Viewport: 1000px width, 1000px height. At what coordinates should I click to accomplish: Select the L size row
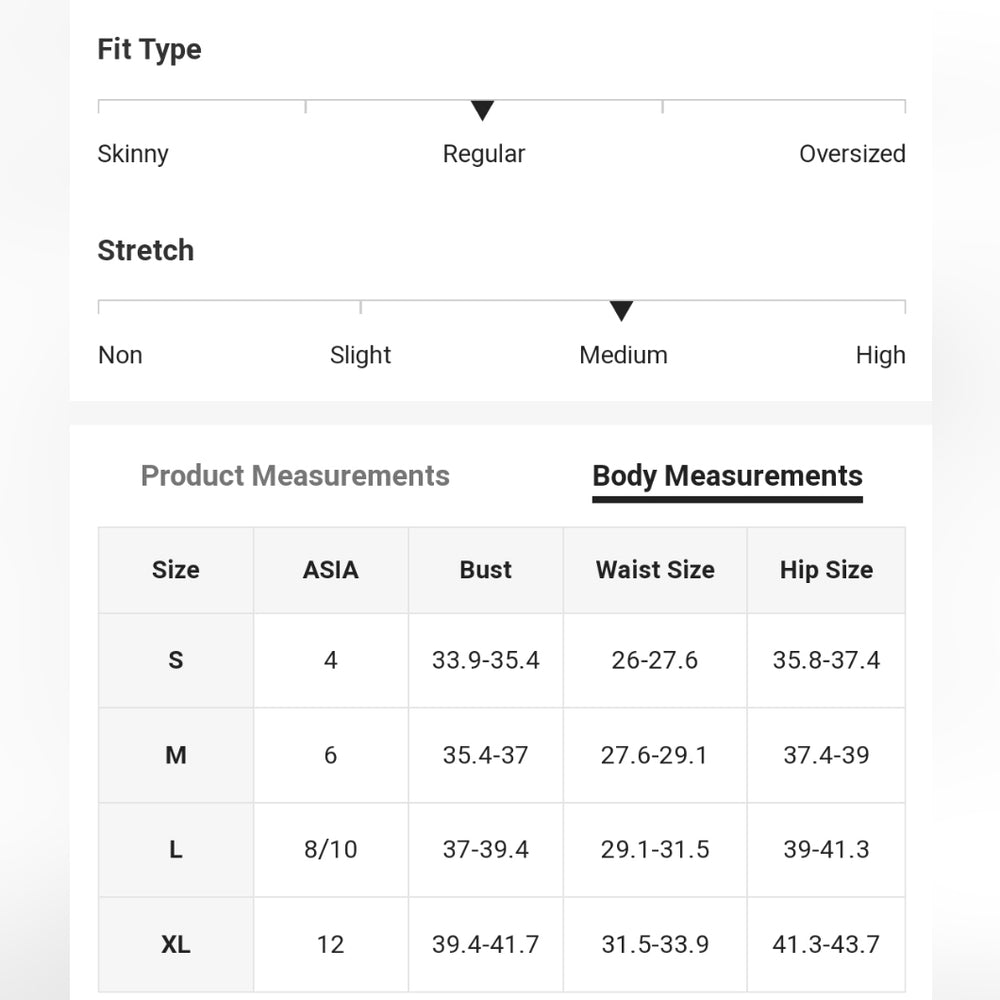click(x=501, y=849)
